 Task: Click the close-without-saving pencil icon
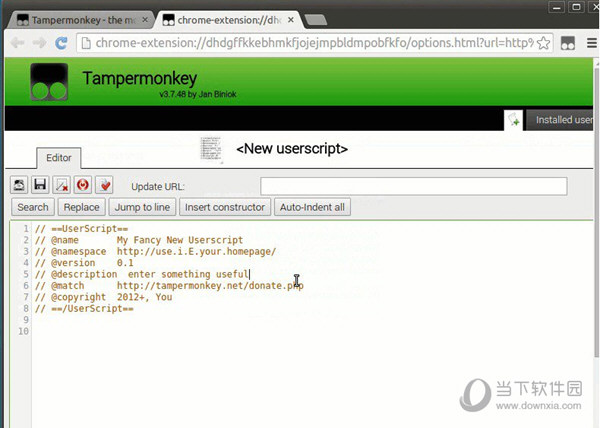tap(61, 185)
